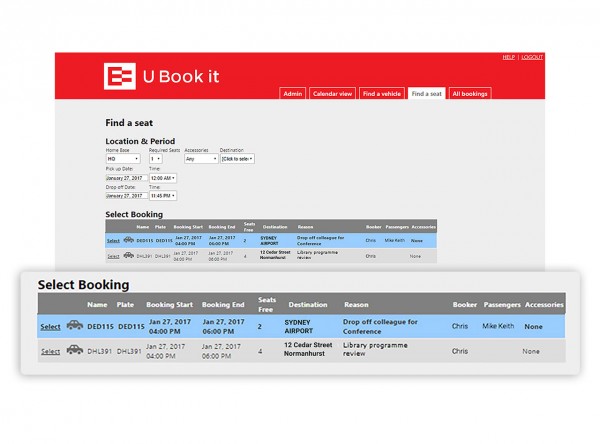Viewport: 600px width, 444px height.
Task: Expand the Destination selector
Action: click(237, 158)
